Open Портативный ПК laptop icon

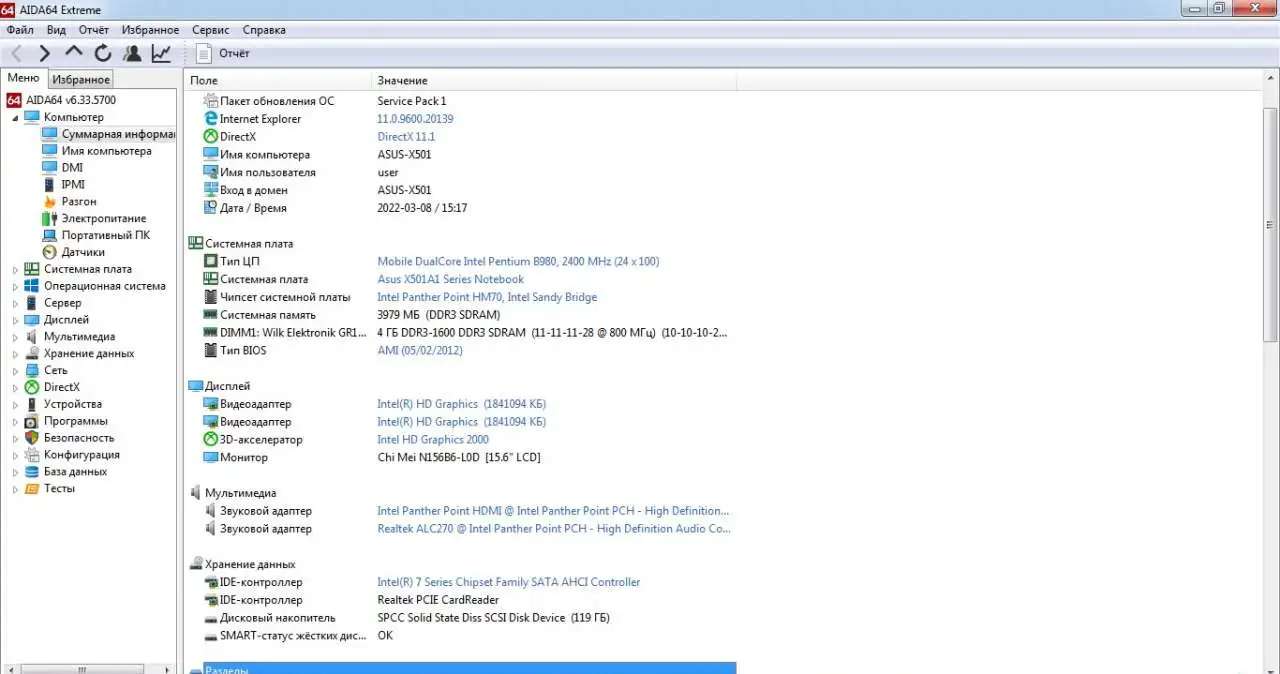(50, 235)
